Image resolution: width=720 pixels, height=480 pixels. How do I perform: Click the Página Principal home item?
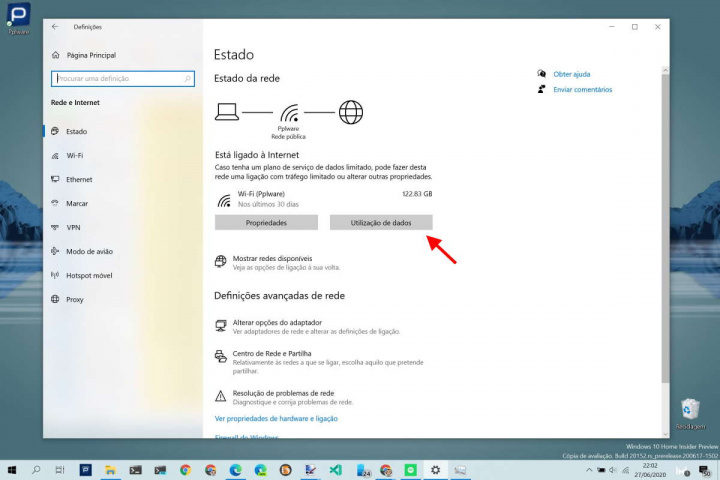pos(91,55)
